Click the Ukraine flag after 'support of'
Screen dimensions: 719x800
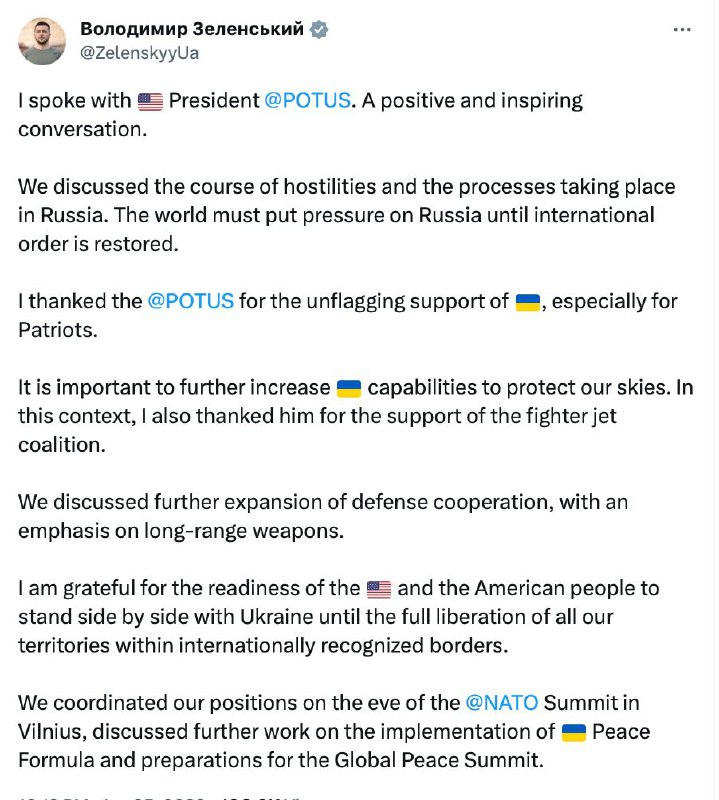coord(527,302)
